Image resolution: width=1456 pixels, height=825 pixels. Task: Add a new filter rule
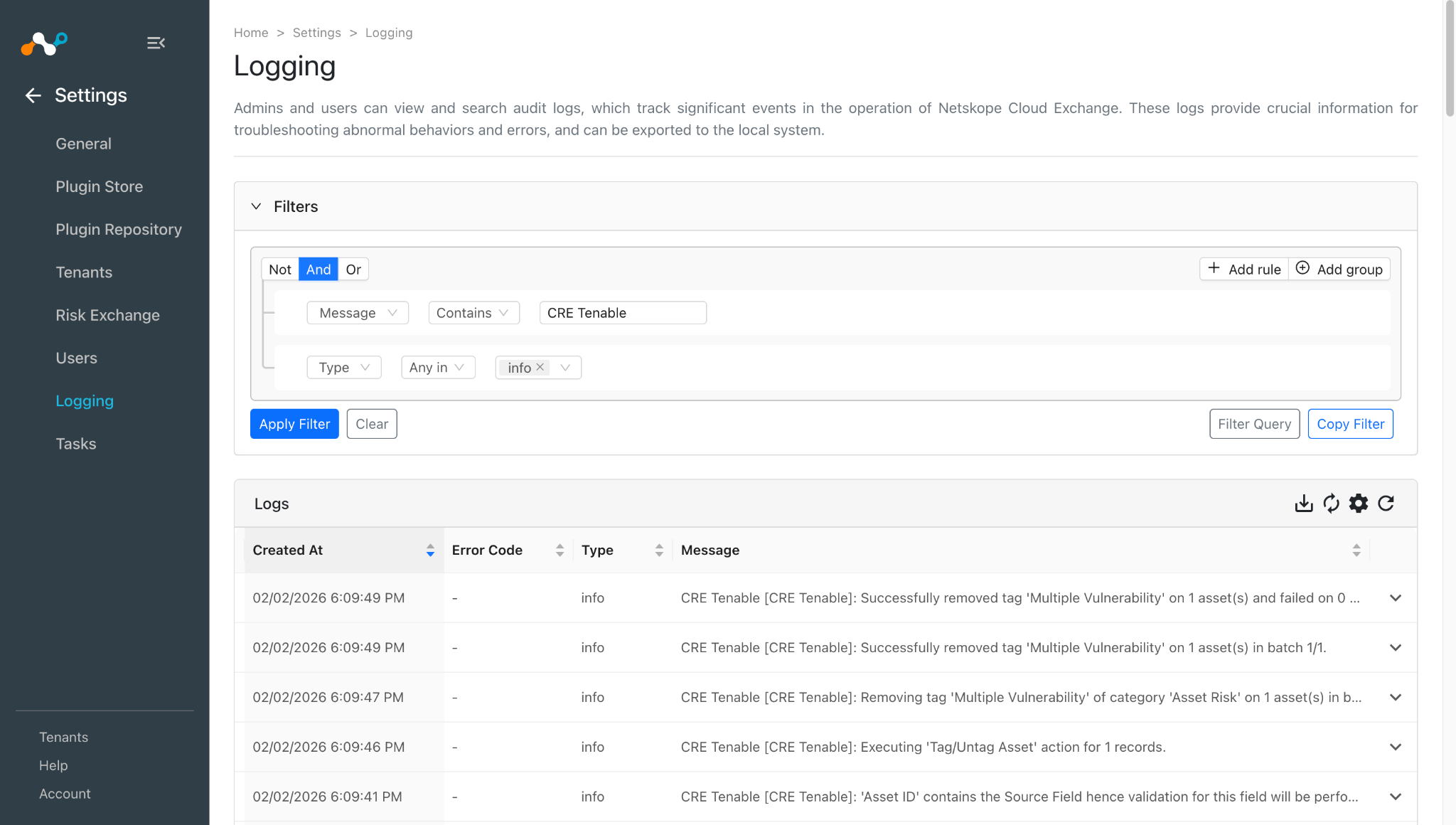1244,269
